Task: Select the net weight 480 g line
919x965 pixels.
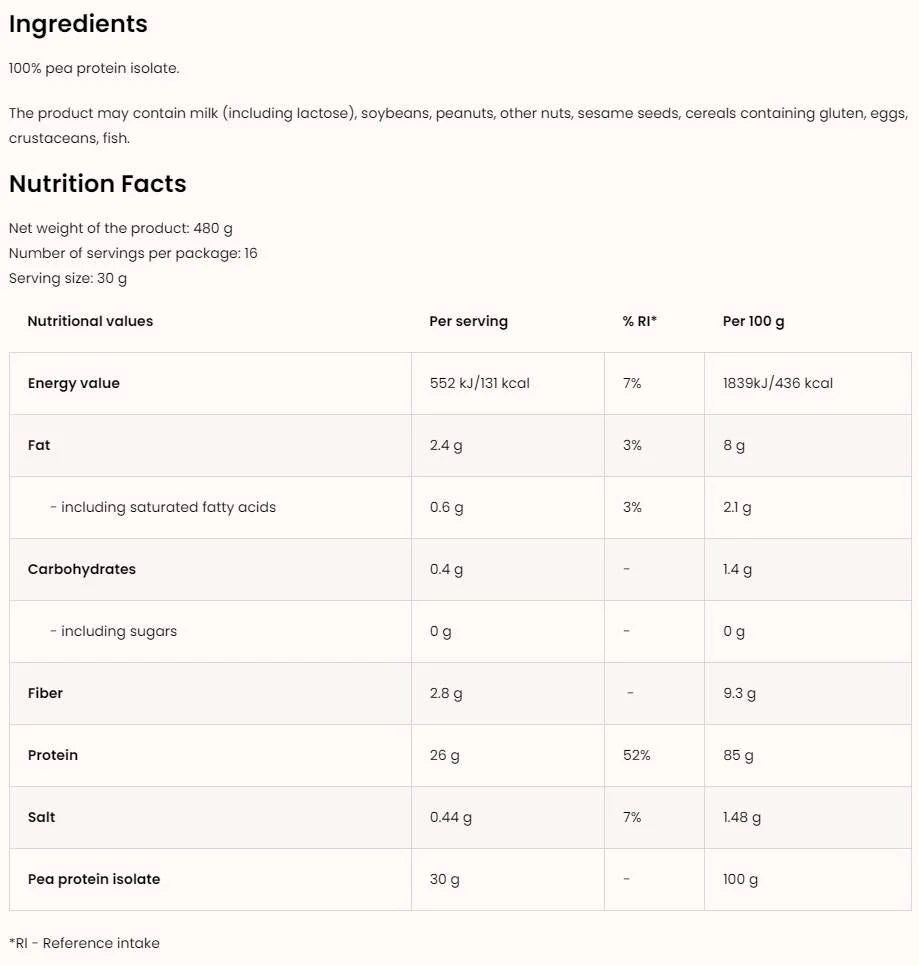Action: coord(121,228)
